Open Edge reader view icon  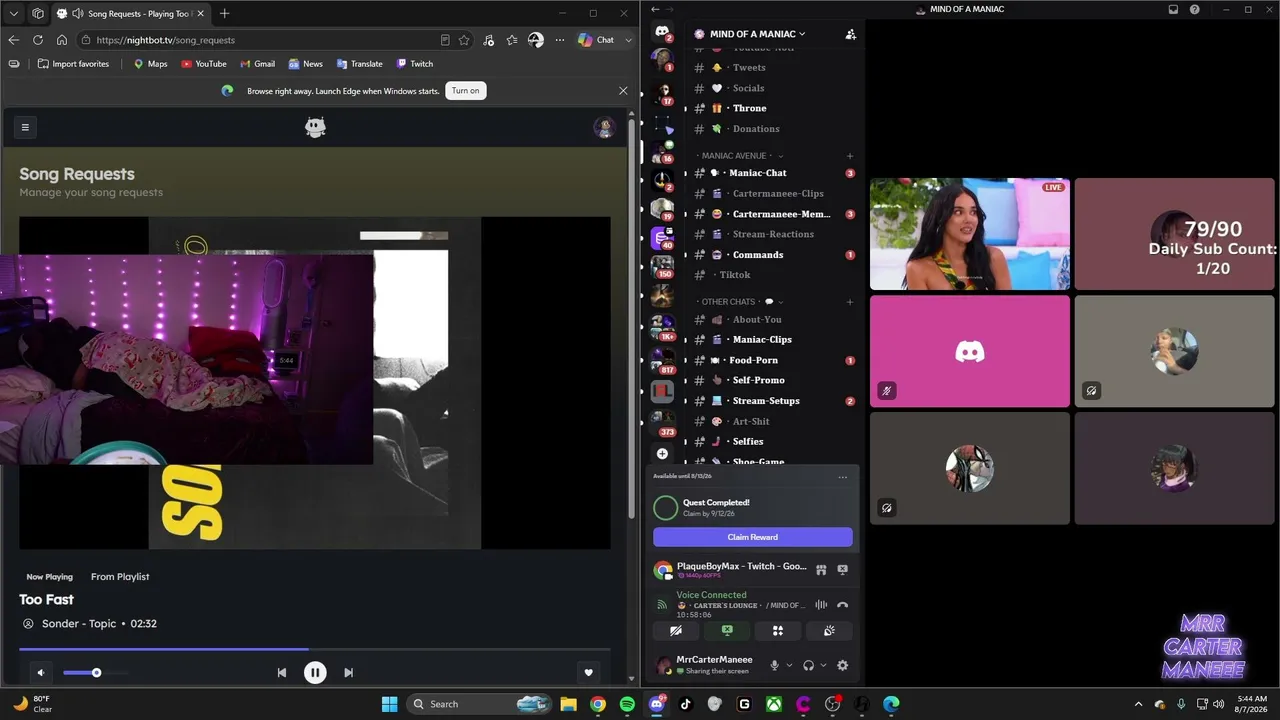(445, 40)
